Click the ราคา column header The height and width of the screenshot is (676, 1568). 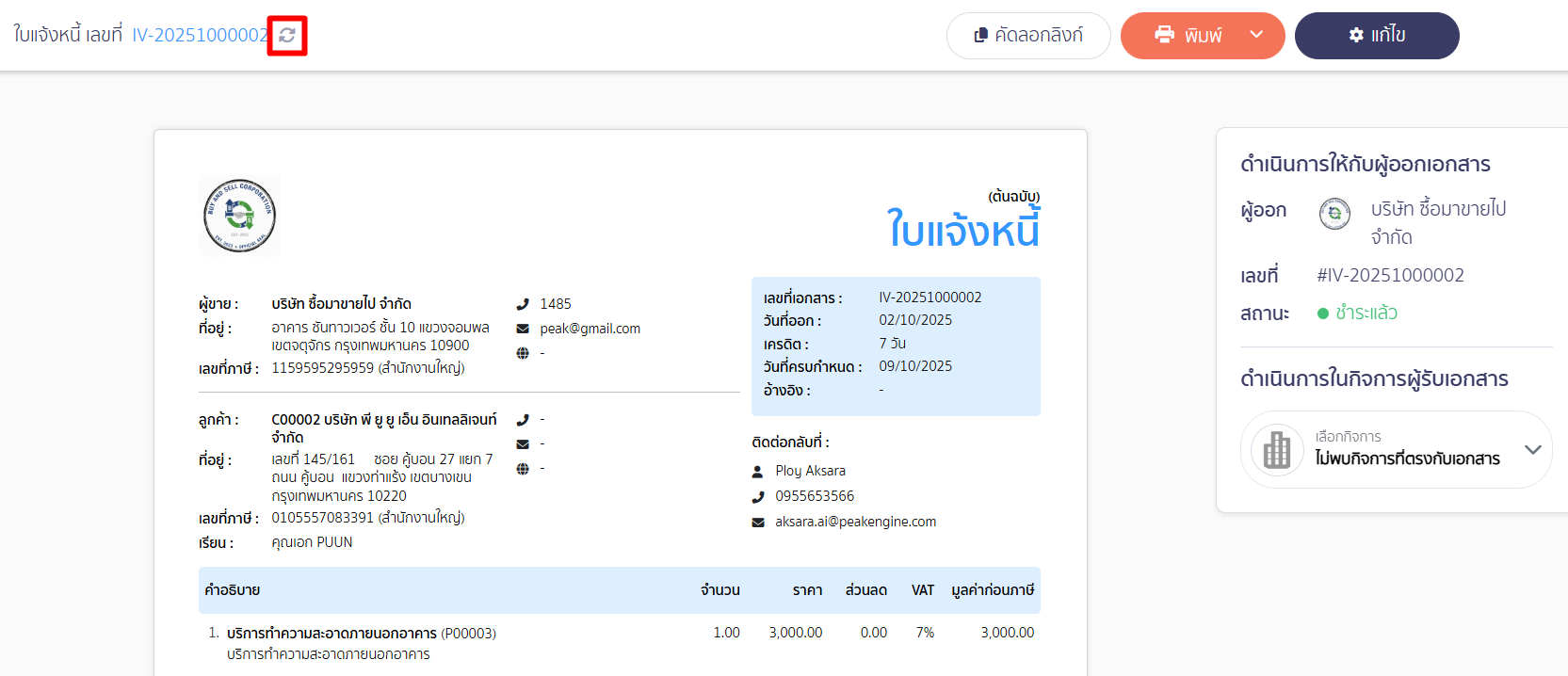pyautogui.click(x=807, y=590)
